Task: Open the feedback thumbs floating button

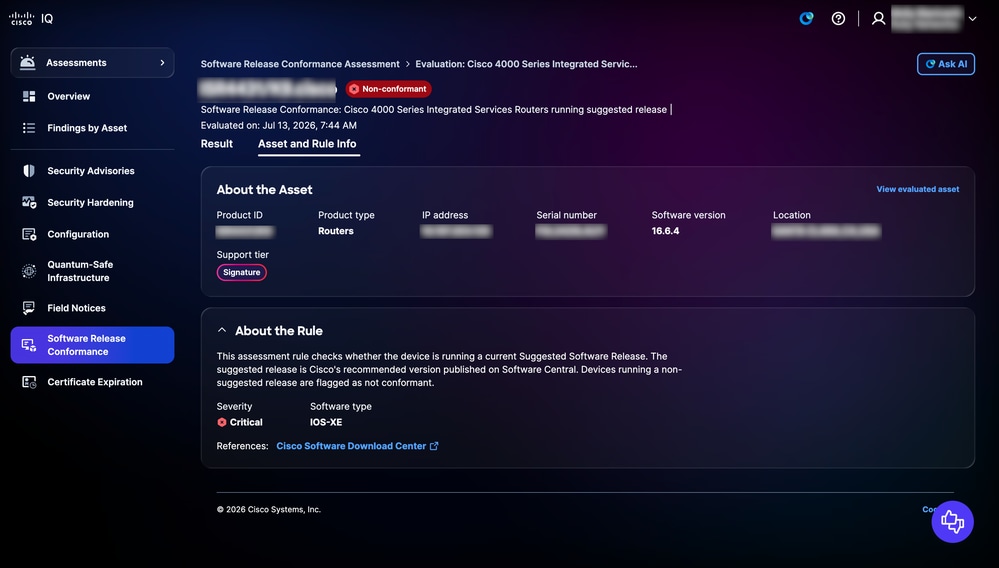Action: 952,522
